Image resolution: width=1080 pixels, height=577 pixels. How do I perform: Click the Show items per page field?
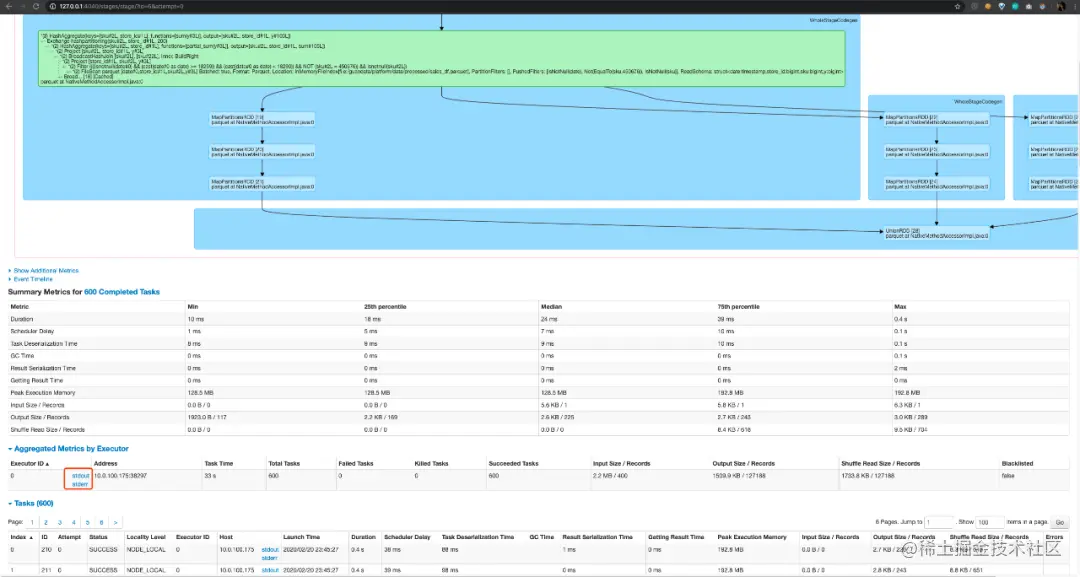990,522
